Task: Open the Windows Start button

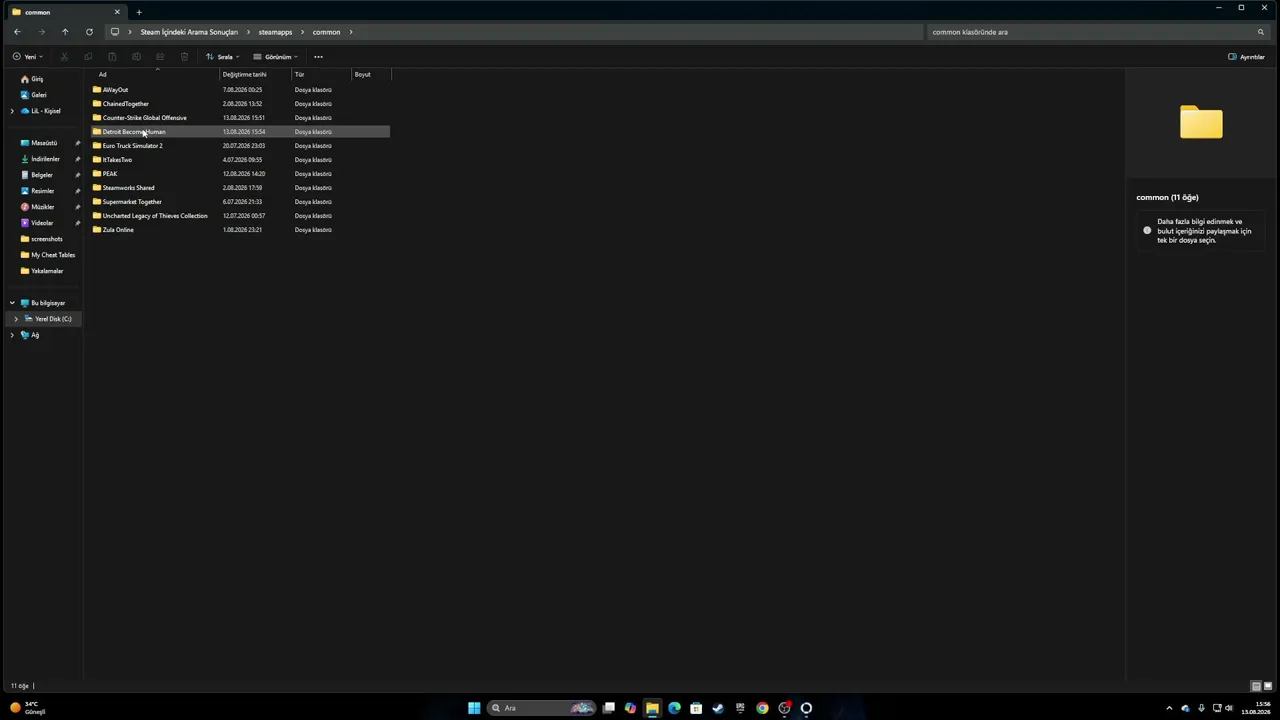Action: pos(474,708)
